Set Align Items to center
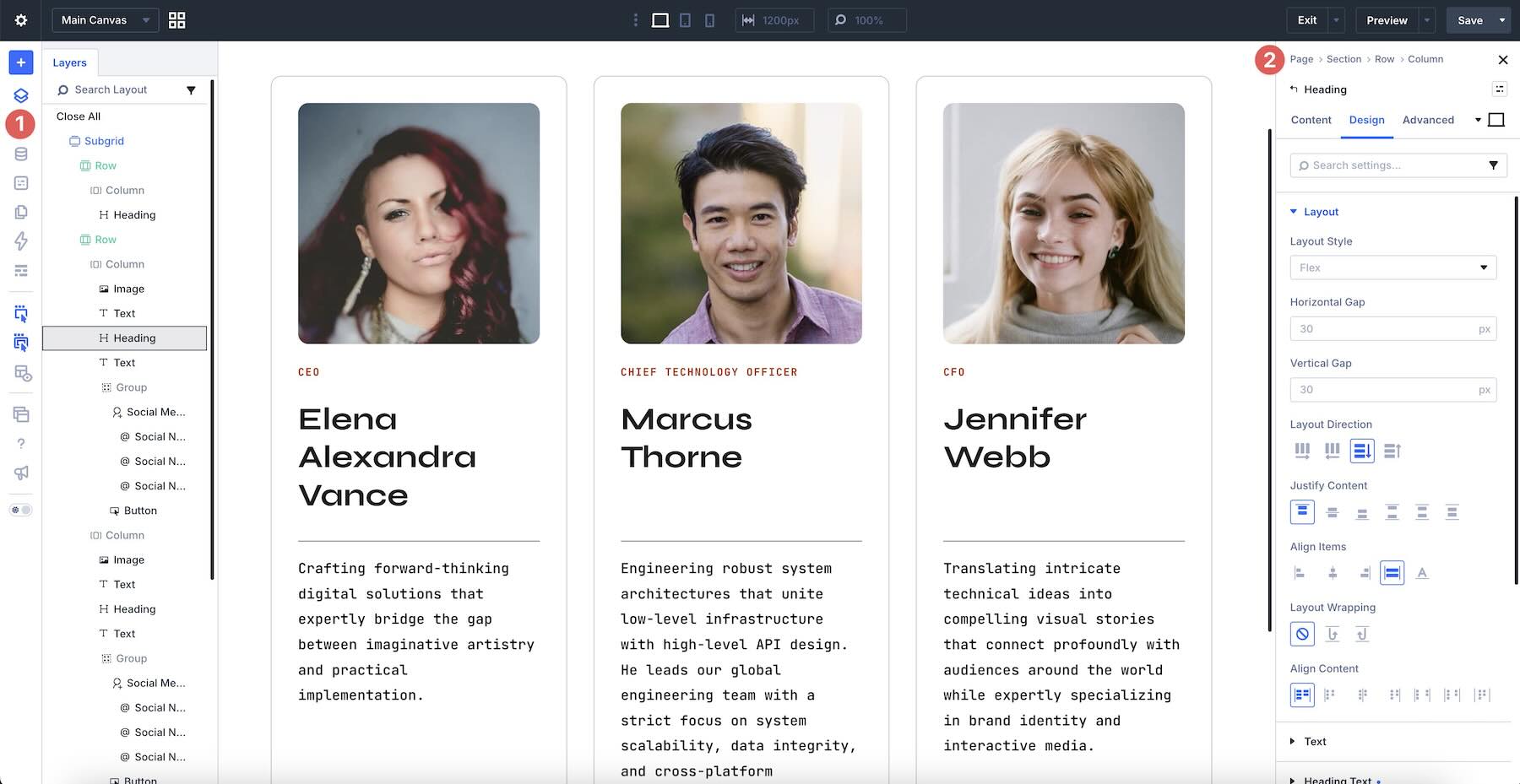The height and width of the screenshot is (784, 1520). coord(1333,573)
